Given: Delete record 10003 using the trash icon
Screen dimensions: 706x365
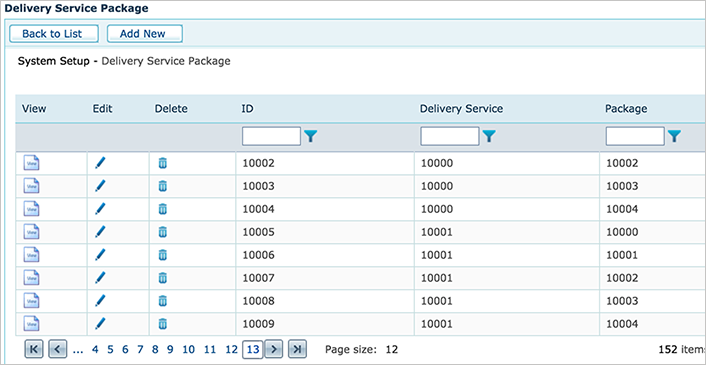Looking at the screenshot, I should pos(163,186).
